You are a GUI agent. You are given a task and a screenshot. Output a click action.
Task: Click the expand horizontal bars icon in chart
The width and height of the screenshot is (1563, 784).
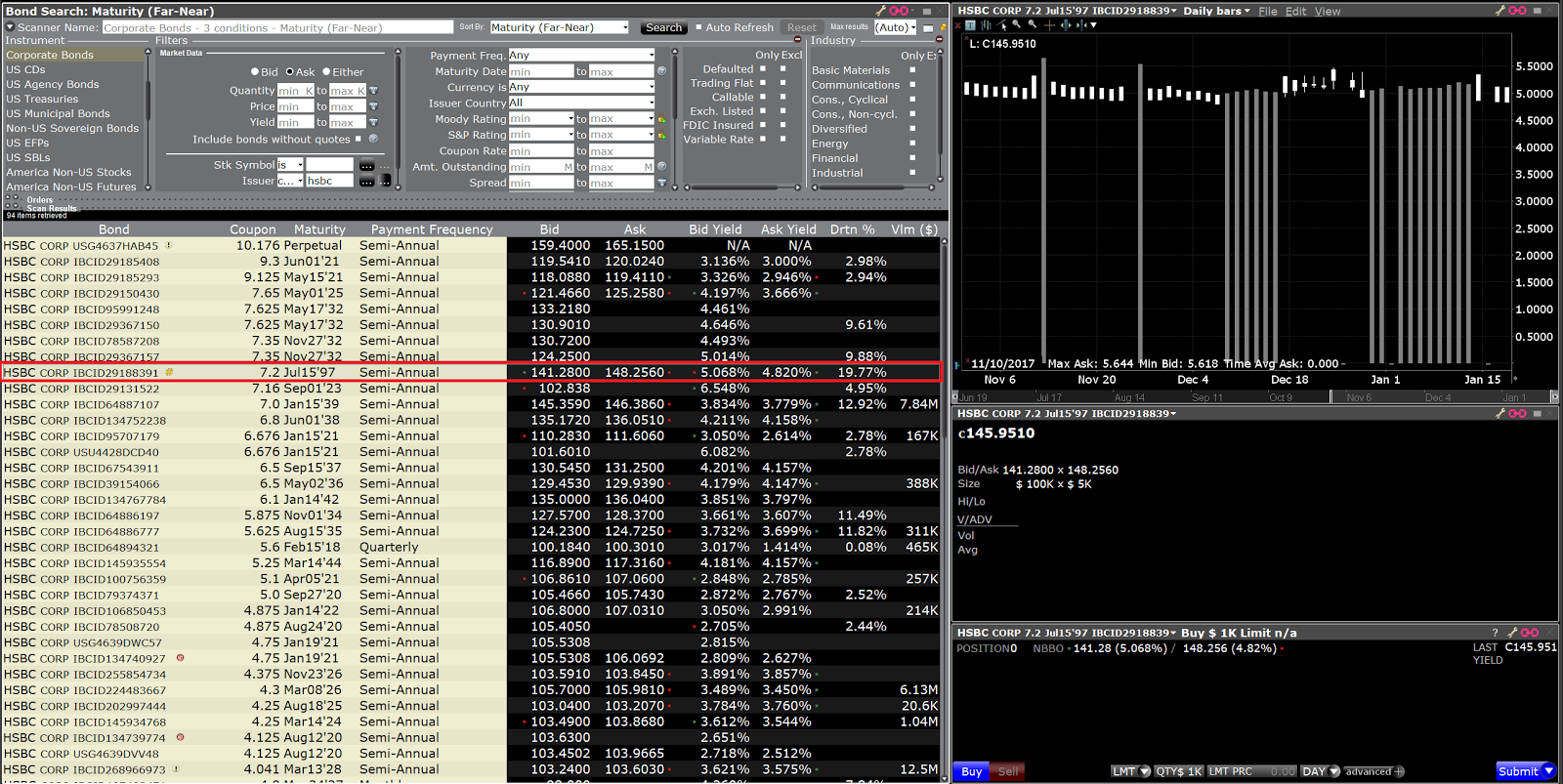tap(1066, 25)
